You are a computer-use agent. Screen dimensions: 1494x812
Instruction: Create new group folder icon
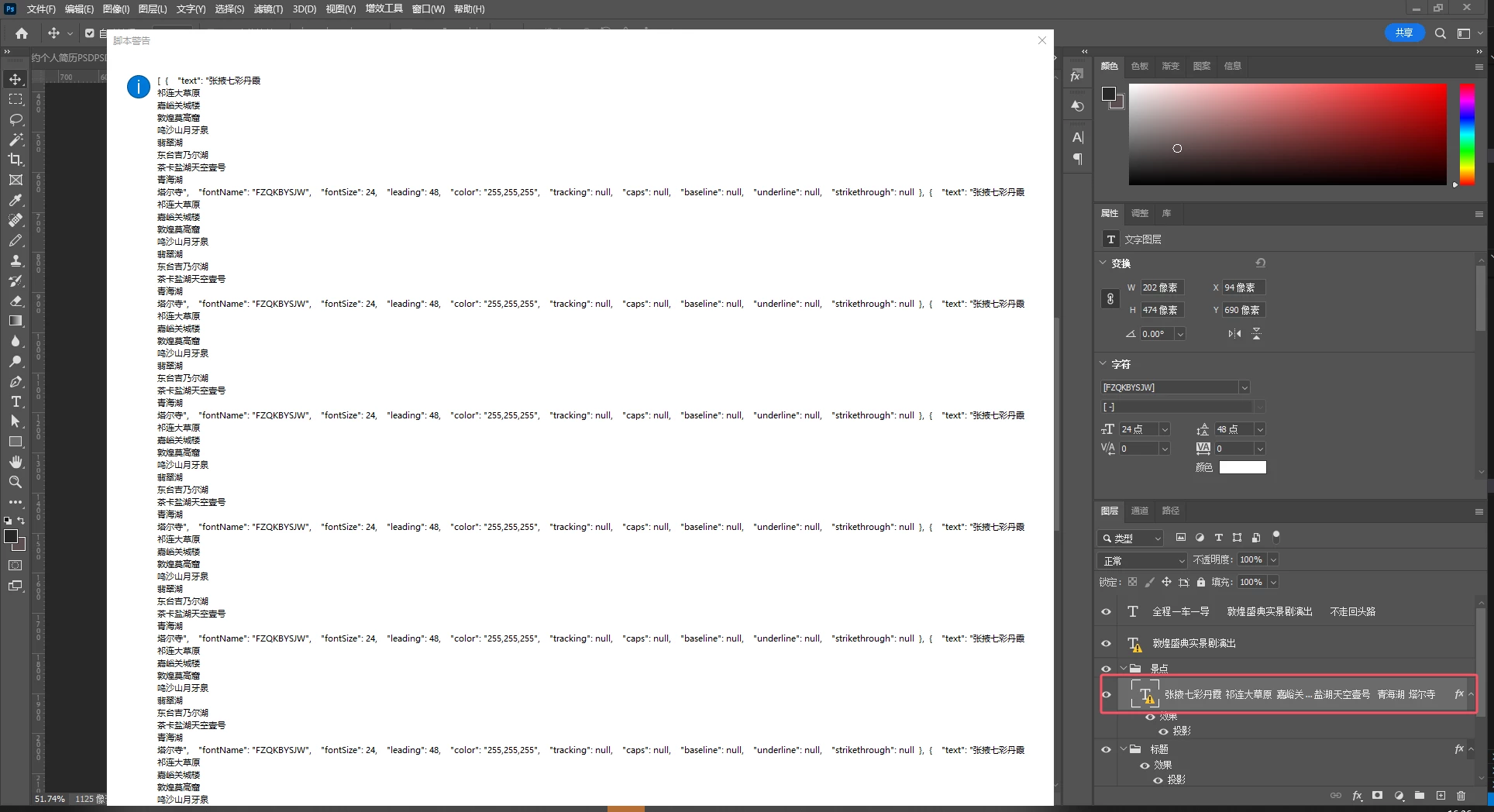[x=1420, y=796]
